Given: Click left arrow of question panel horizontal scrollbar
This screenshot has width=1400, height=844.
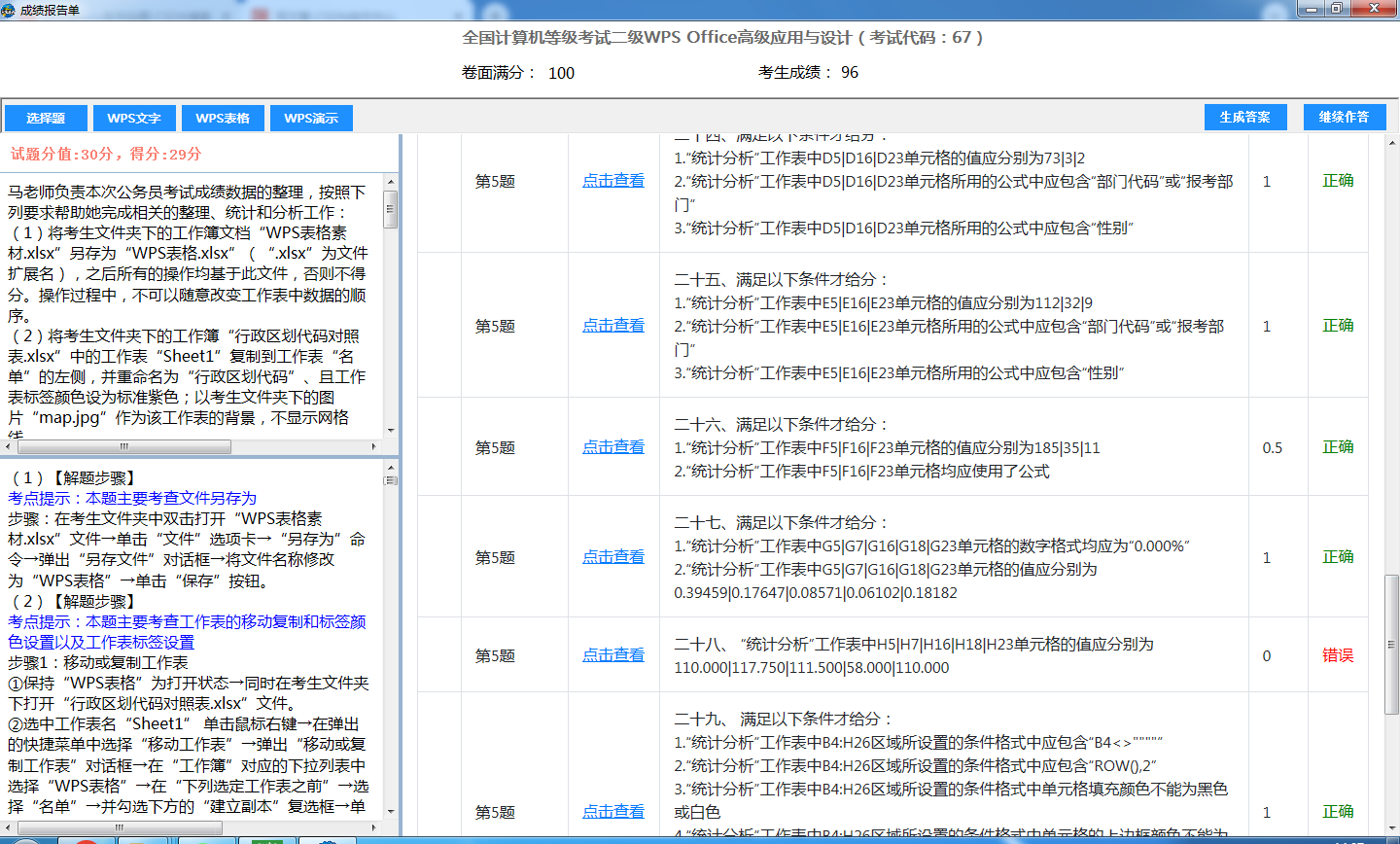Looking at the screenshot, I should tap(7, 446).
